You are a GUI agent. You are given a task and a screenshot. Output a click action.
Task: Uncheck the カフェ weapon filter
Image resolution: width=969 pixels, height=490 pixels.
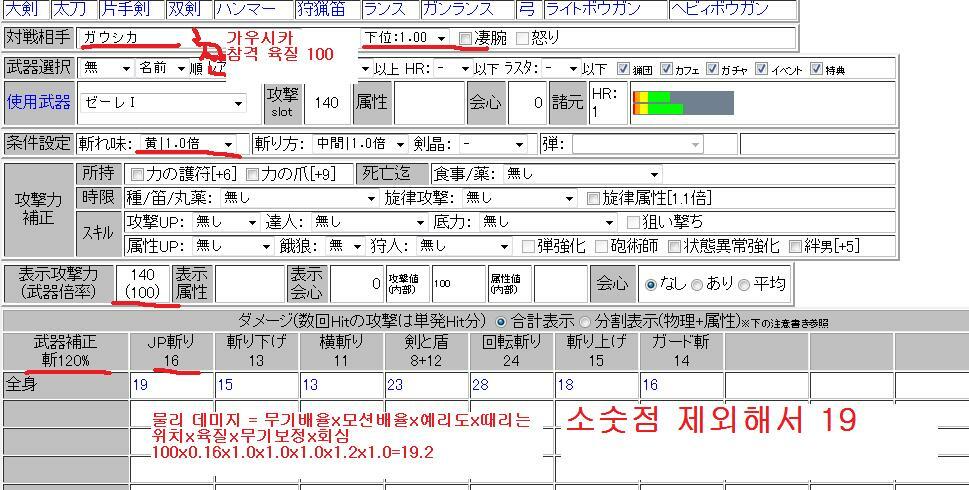667,69
